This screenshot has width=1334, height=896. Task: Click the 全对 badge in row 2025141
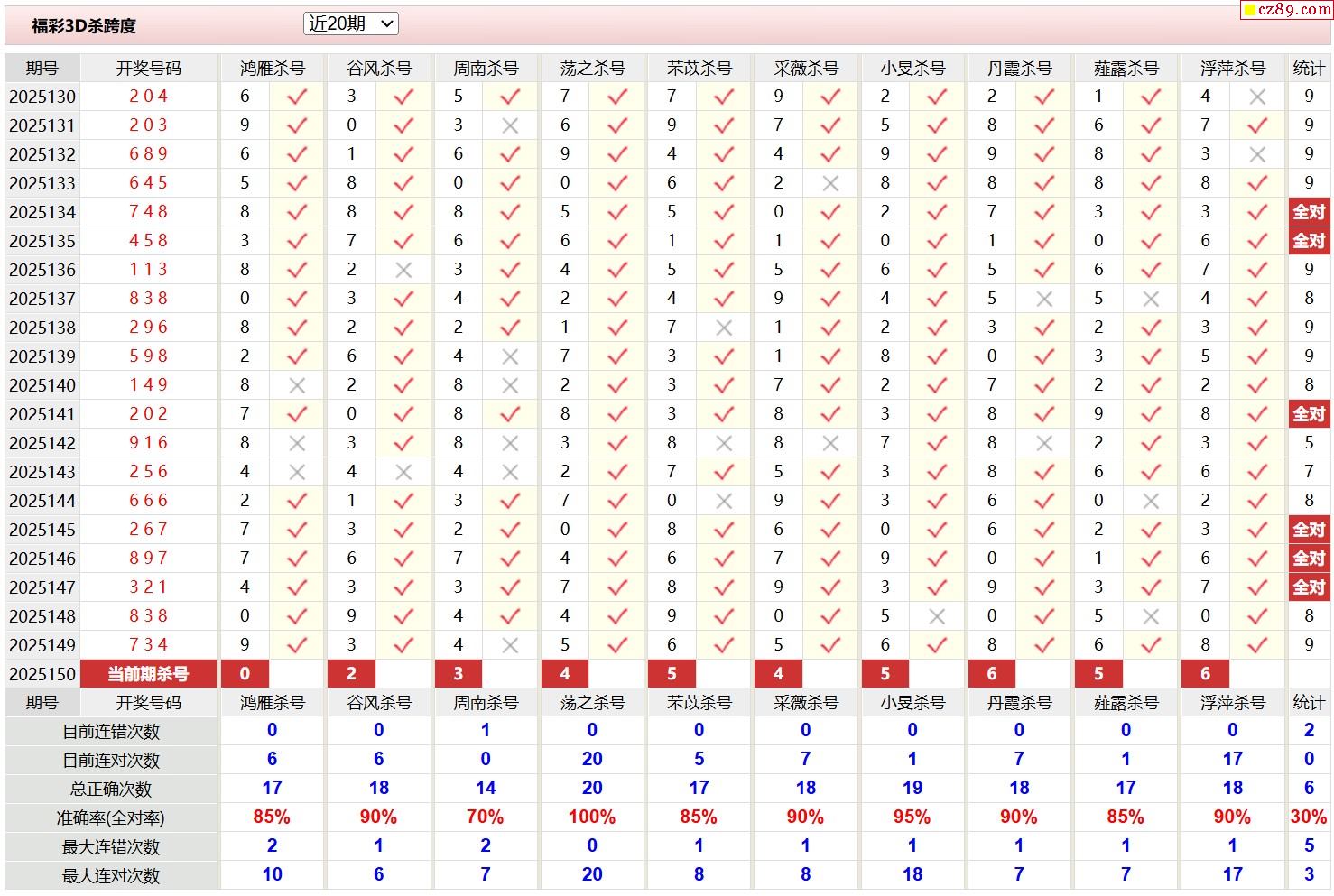[x=1309, y=414]
